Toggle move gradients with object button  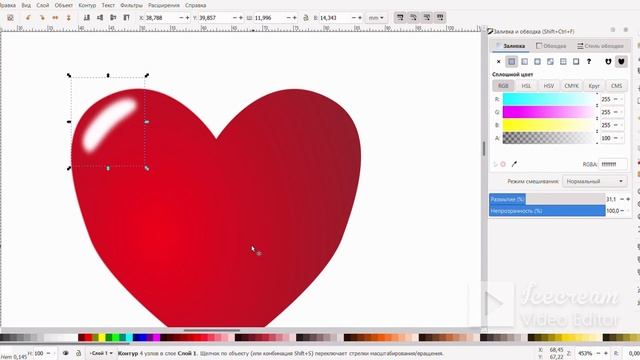(427, 17)
